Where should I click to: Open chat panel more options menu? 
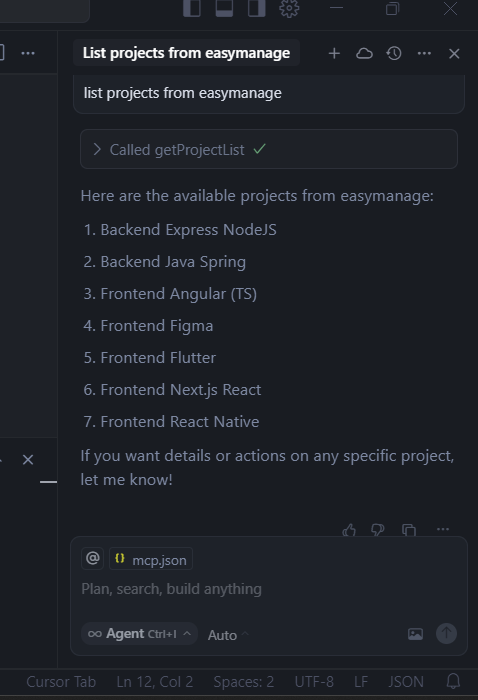tap(424, 54)
